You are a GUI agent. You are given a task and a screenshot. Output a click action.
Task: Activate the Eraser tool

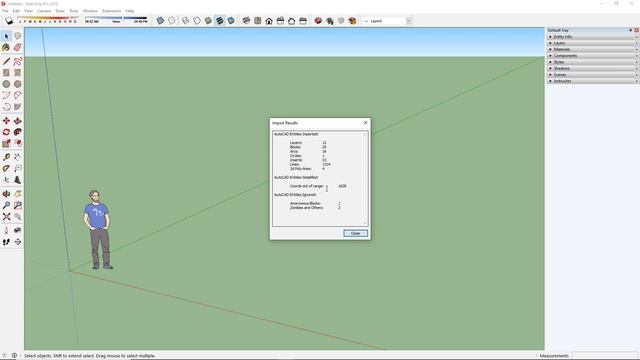click(18, 48)
